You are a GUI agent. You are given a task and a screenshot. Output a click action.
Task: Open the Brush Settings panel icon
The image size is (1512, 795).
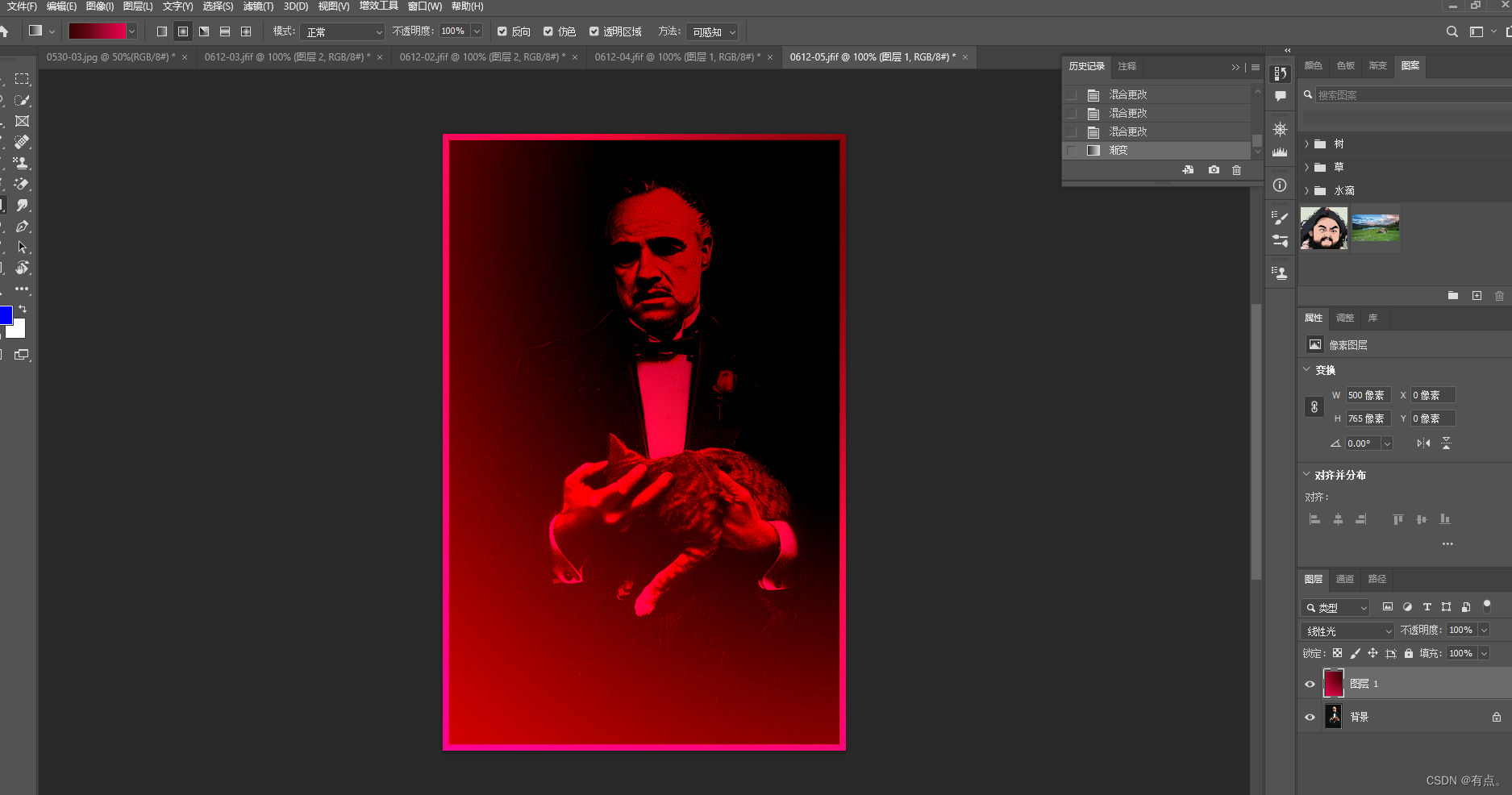pyautogui.click(x=1280, y=218)
